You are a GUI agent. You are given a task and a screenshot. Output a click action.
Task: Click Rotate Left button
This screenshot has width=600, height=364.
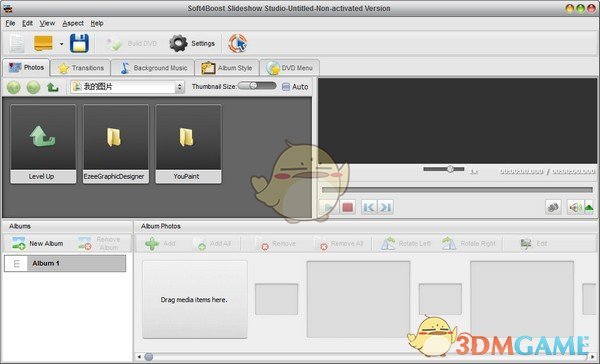(406, 243)
